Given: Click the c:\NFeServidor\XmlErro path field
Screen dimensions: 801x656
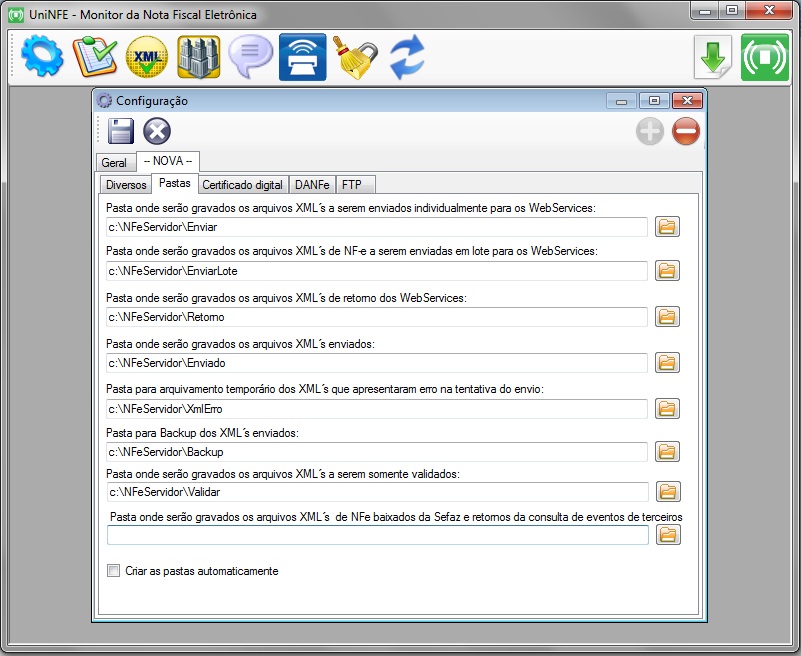Looking at the screenshot, I should coord(377,409).
